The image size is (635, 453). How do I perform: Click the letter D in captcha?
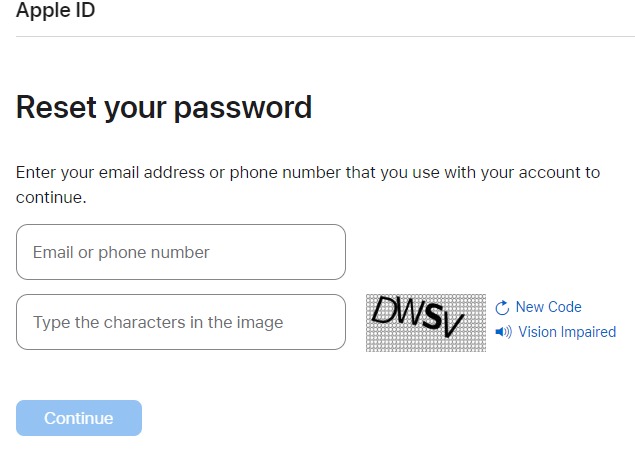pyautogui.click(x=385, y=310)
